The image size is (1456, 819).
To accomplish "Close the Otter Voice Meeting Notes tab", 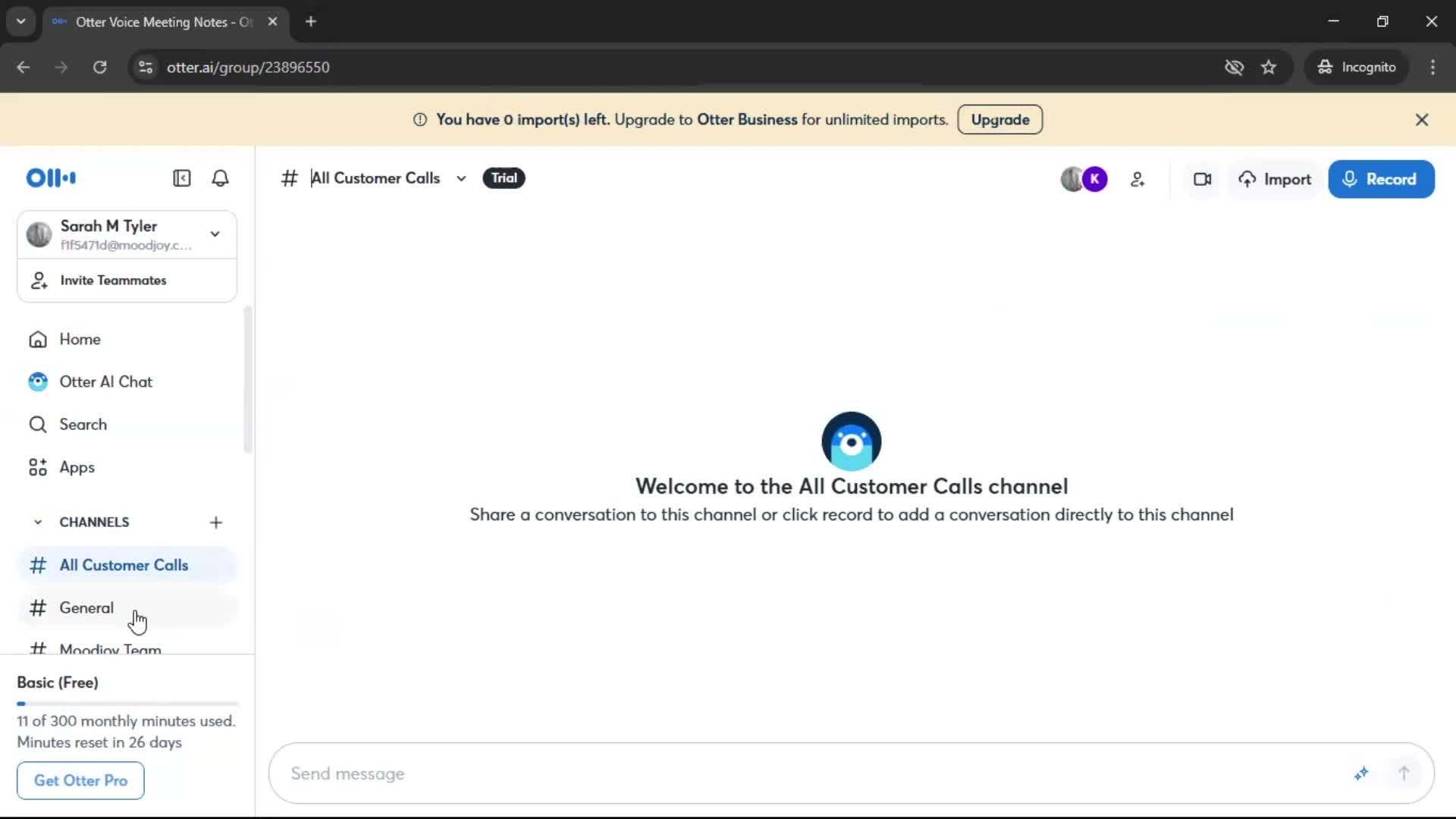I will coord(272,22).
